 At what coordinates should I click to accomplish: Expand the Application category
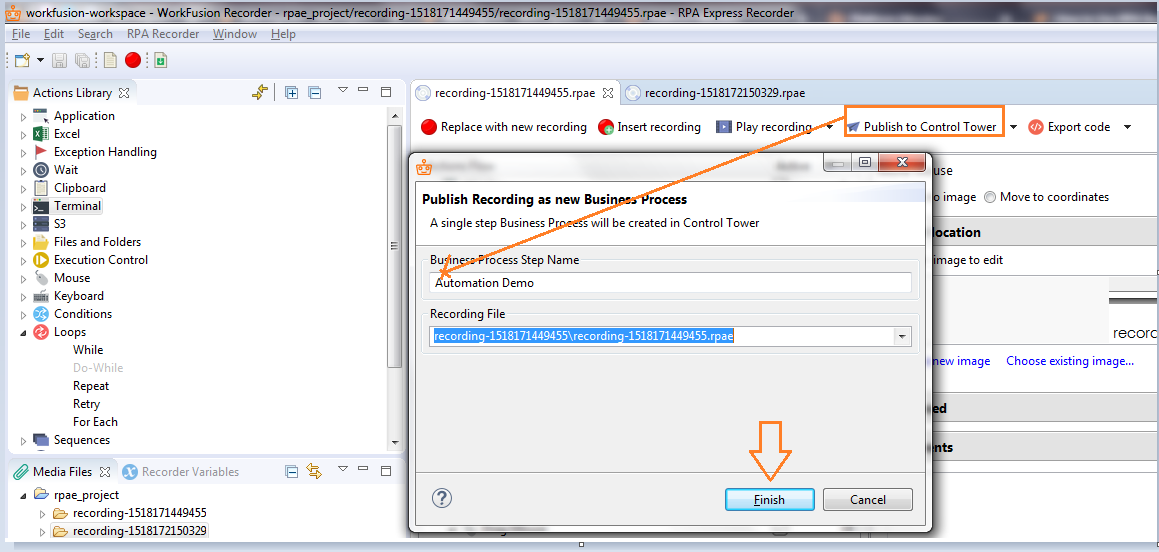pyautogui.click(x=23, y=117)
